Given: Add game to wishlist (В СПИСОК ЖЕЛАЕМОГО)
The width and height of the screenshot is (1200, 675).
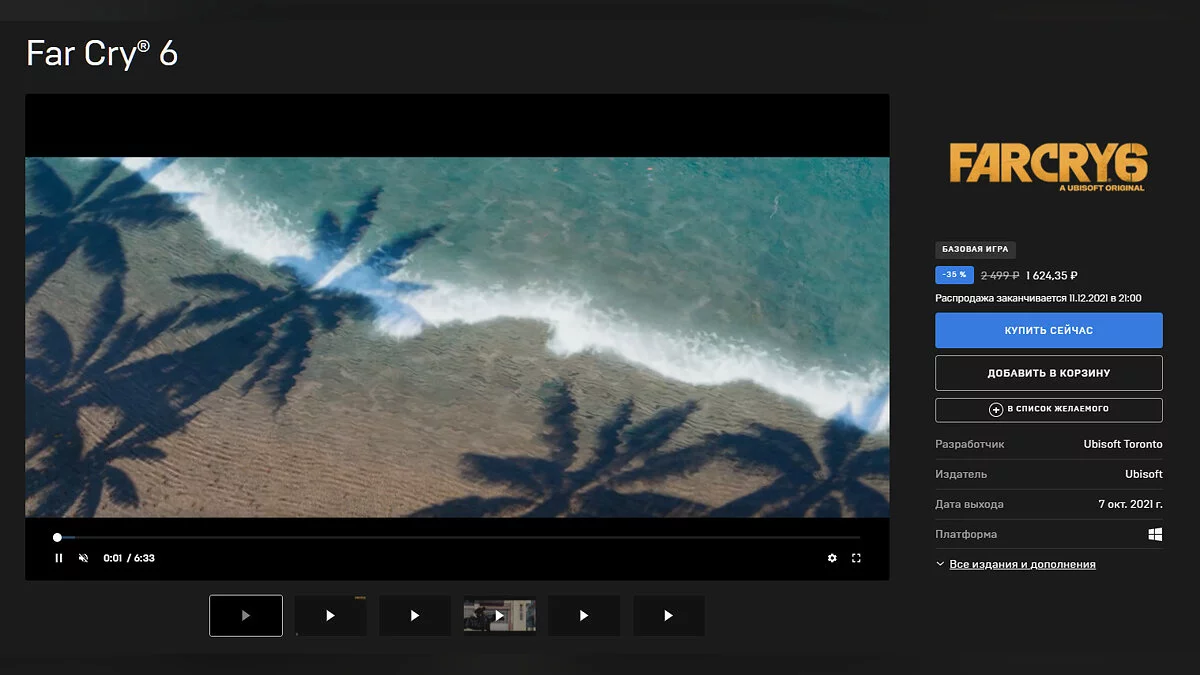Looking at the screenshot, I should 1049,409.
